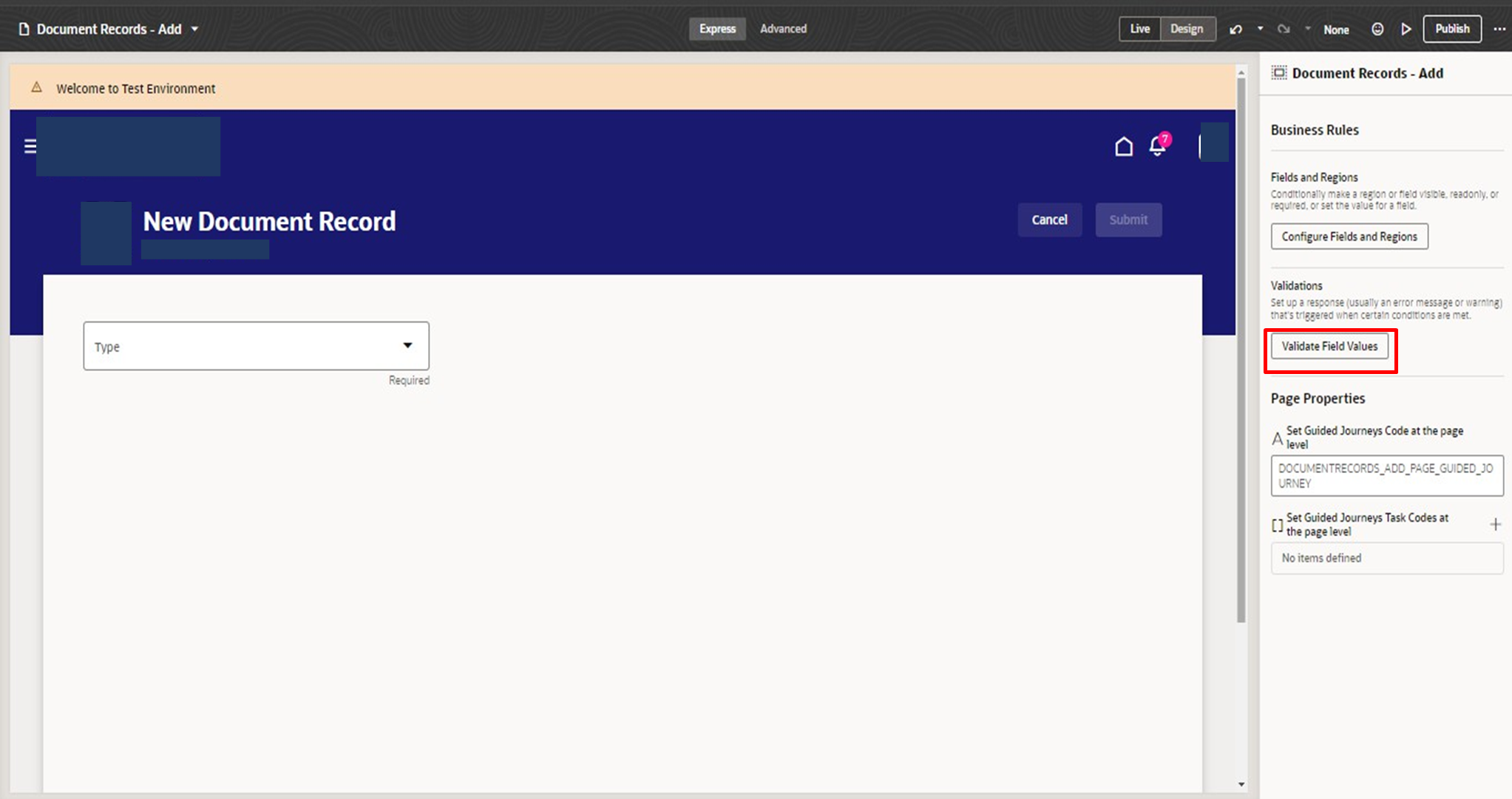
Task: Open the hamburger navigation menu
Action: click(30, 146)
